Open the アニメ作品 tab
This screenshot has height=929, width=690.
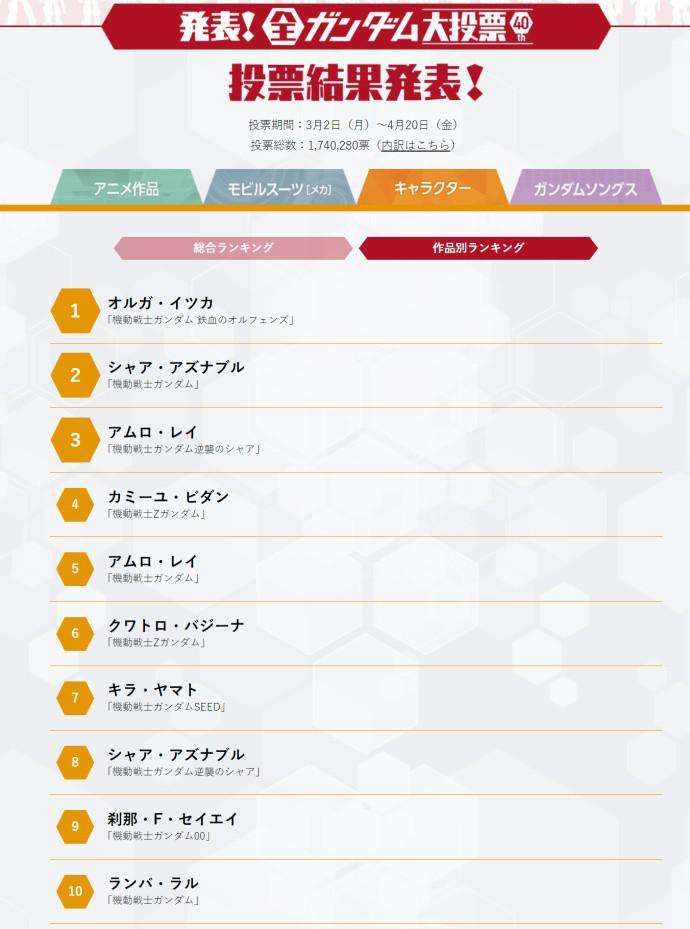pyautogui.click(x=126, y=188)
